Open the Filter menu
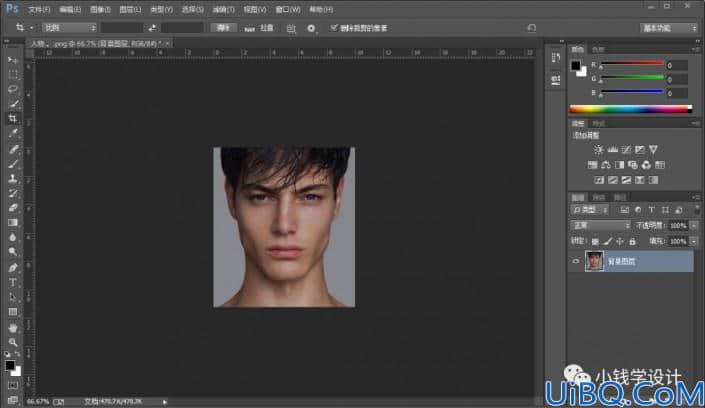 pyautogui.click(x=223, y=9)
